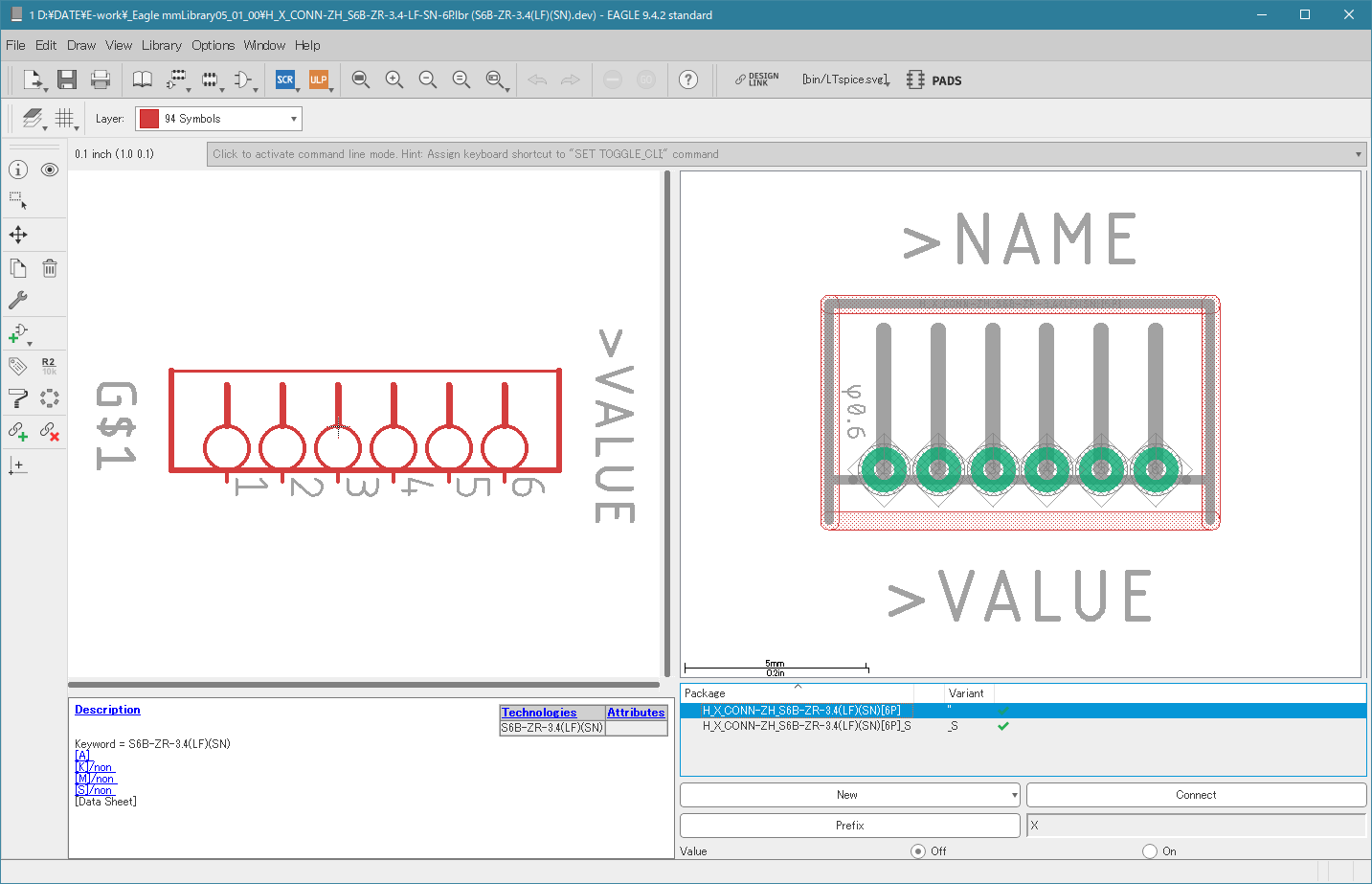Select the Value Off radio button

point(918,851)
